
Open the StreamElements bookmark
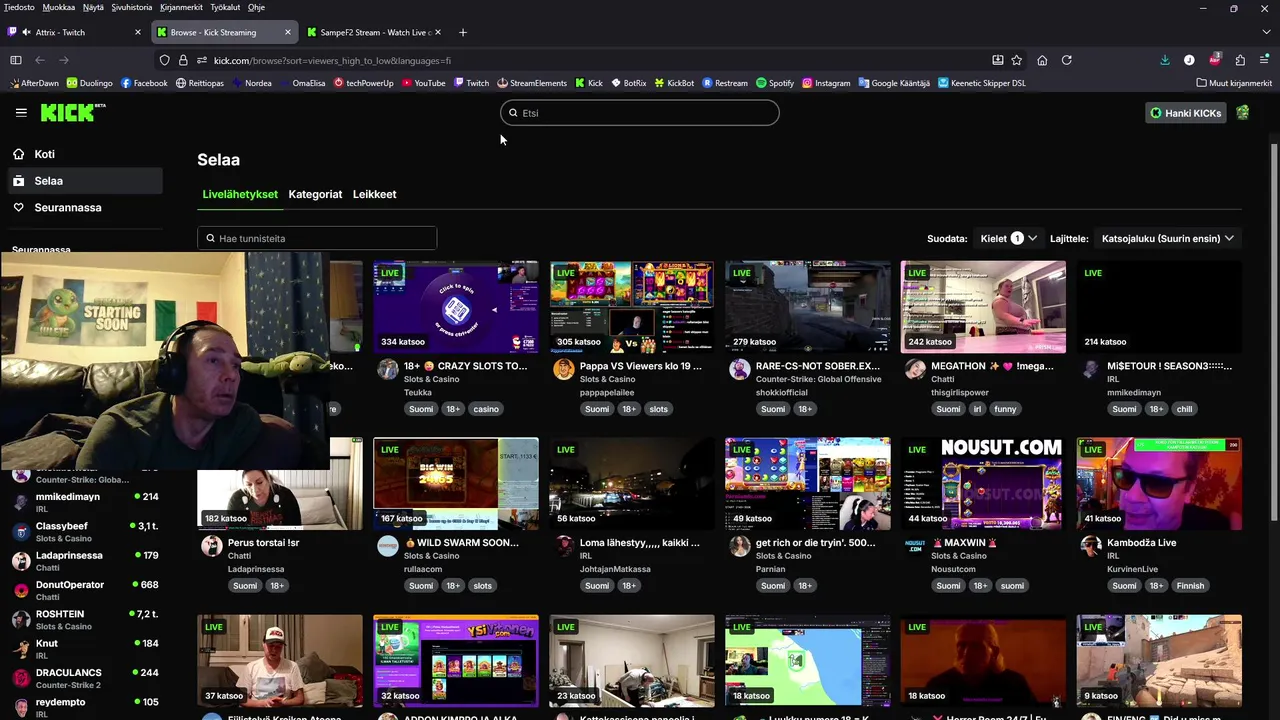coord(531,83)
